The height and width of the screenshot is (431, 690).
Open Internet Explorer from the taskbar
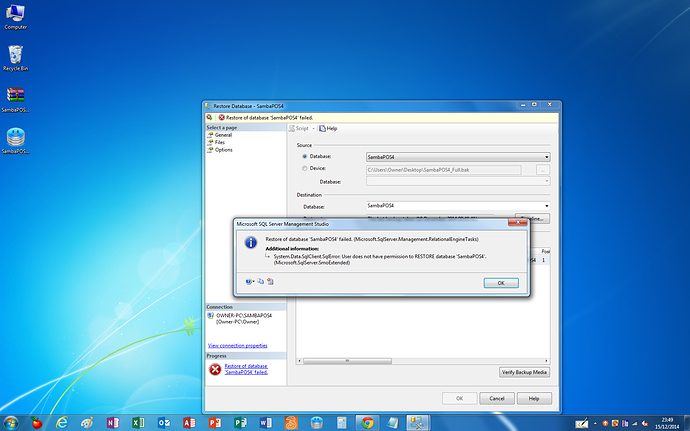[x=62, y=422]
